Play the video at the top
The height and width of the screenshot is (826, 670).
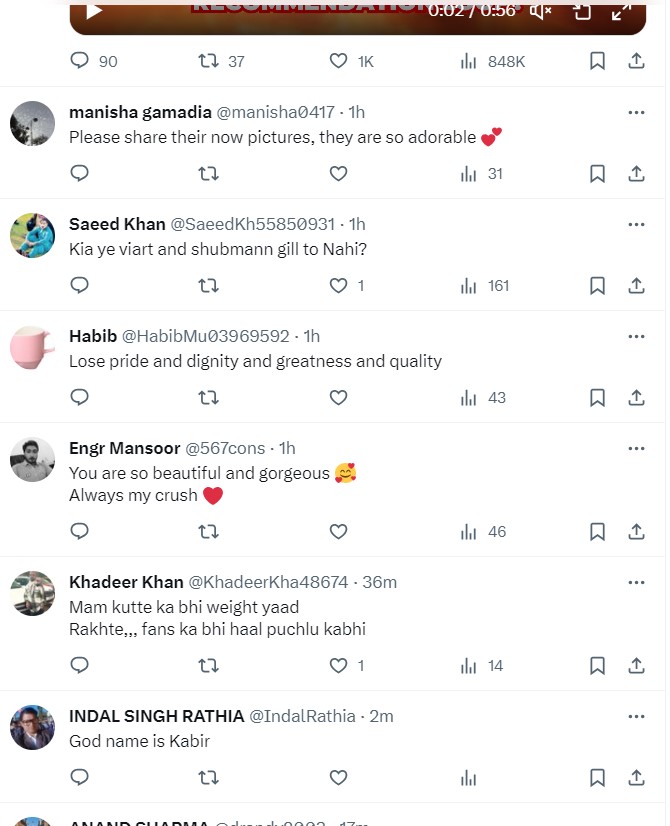click(x=94, y=11)
